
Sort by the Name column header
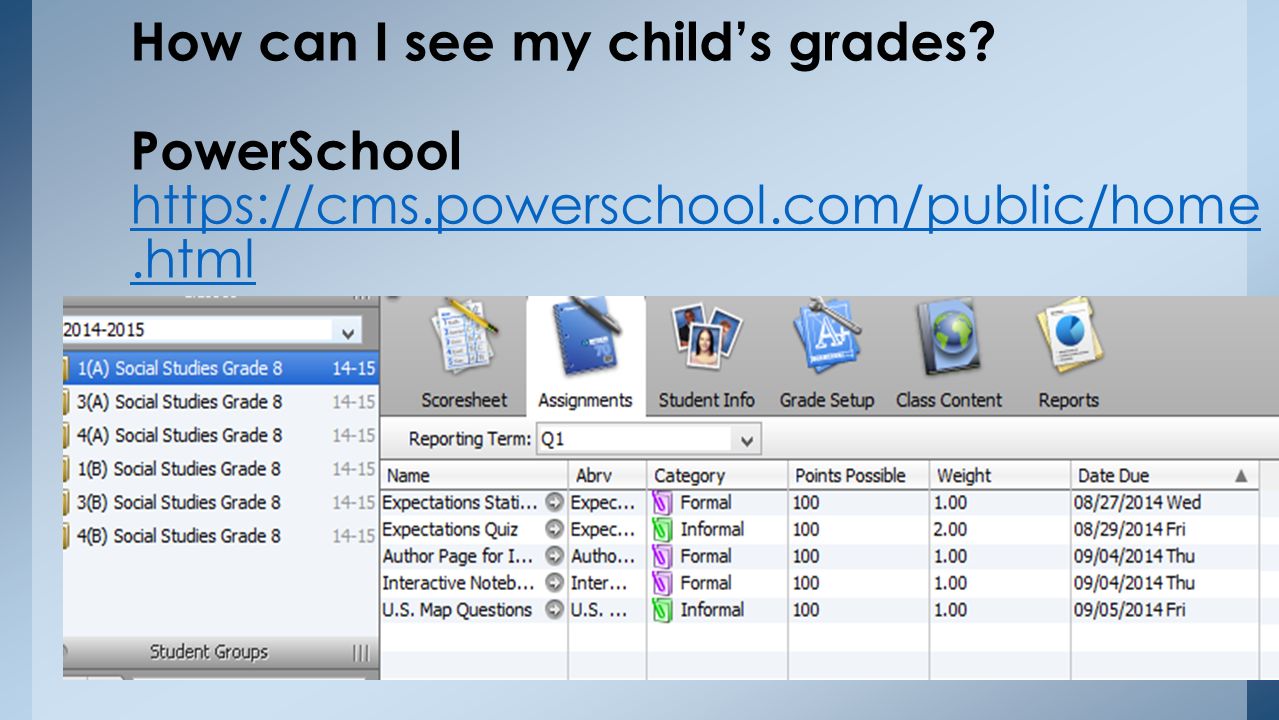pos(474,476)
